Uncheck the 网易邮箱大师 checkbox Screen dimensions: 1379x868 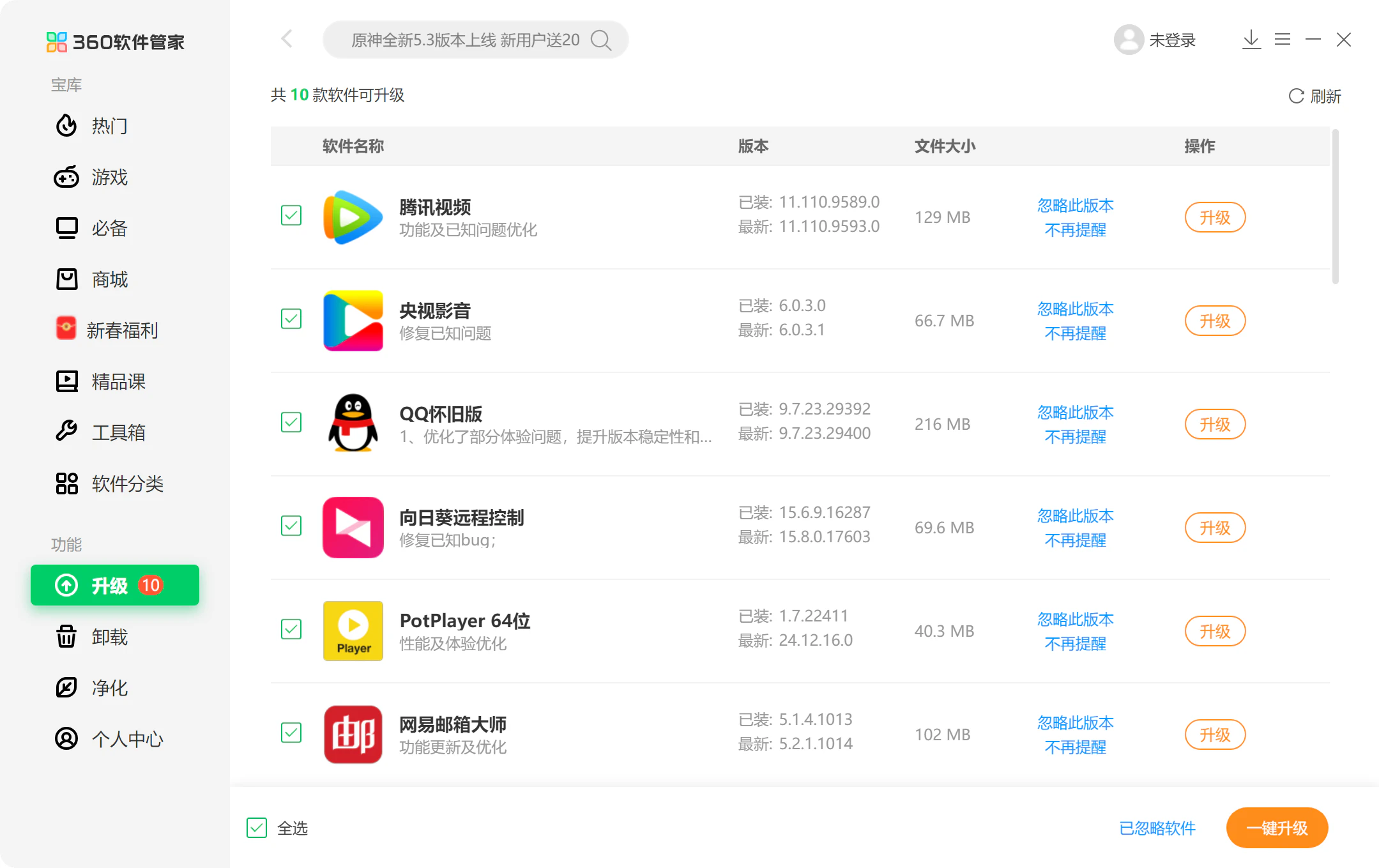[291, 733]
